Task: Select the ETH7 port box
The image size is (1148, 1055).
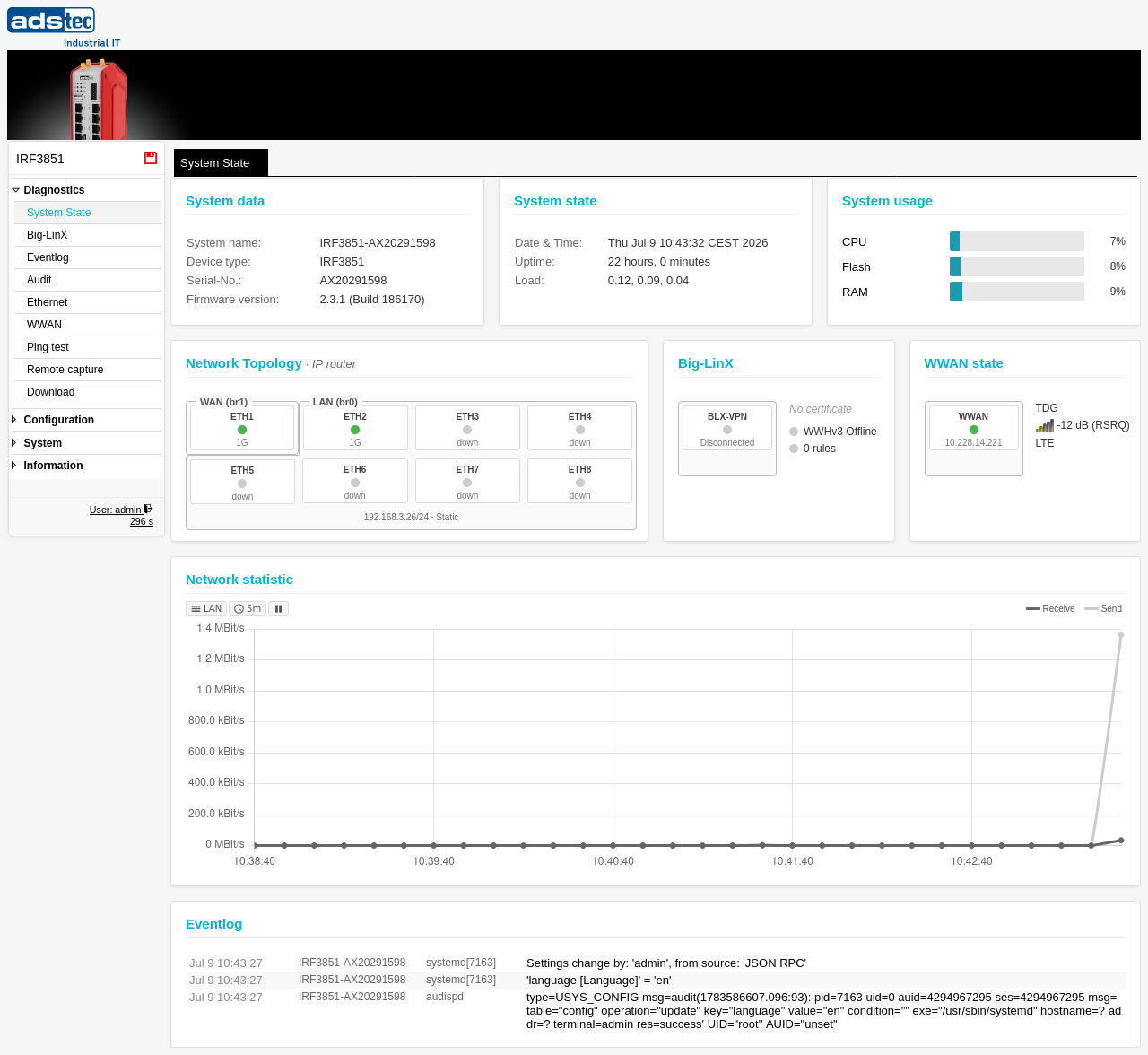Action: 467,481
